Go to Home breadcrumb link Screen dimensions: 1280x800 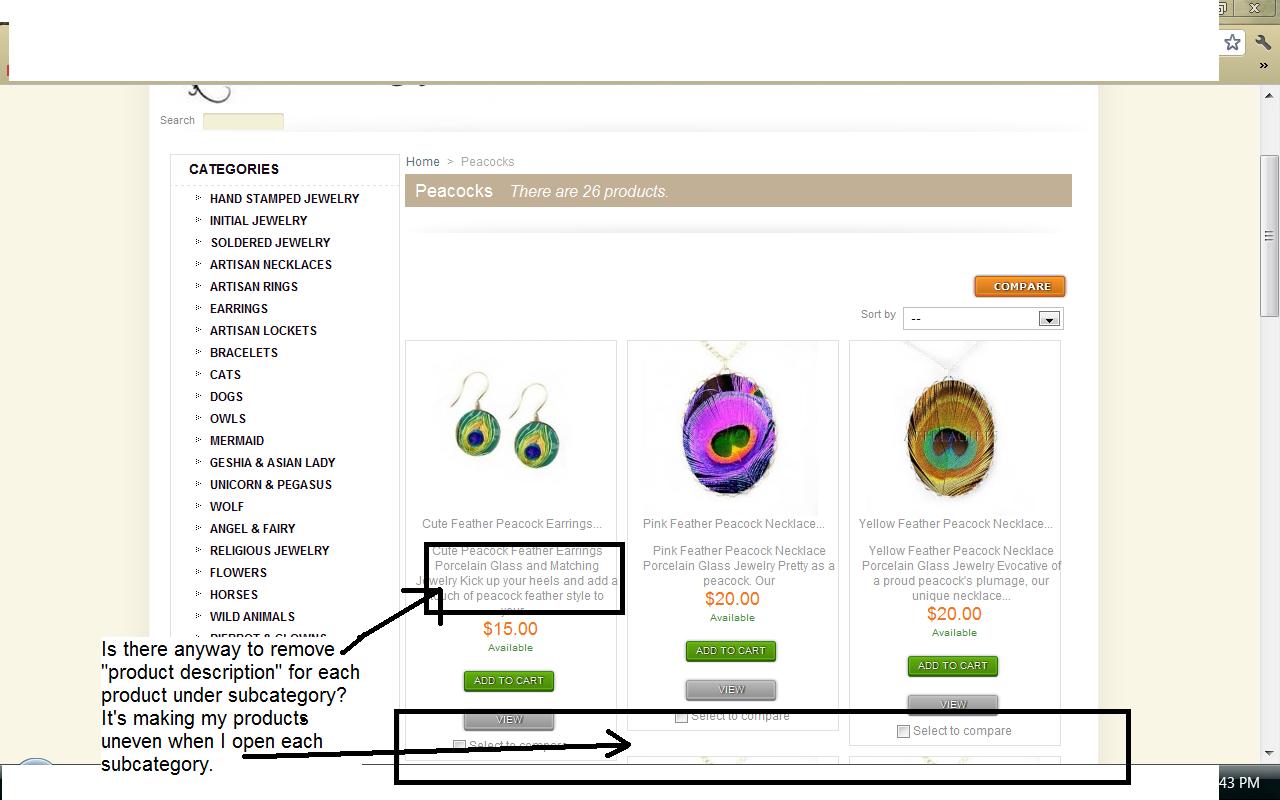click(423, 161)
